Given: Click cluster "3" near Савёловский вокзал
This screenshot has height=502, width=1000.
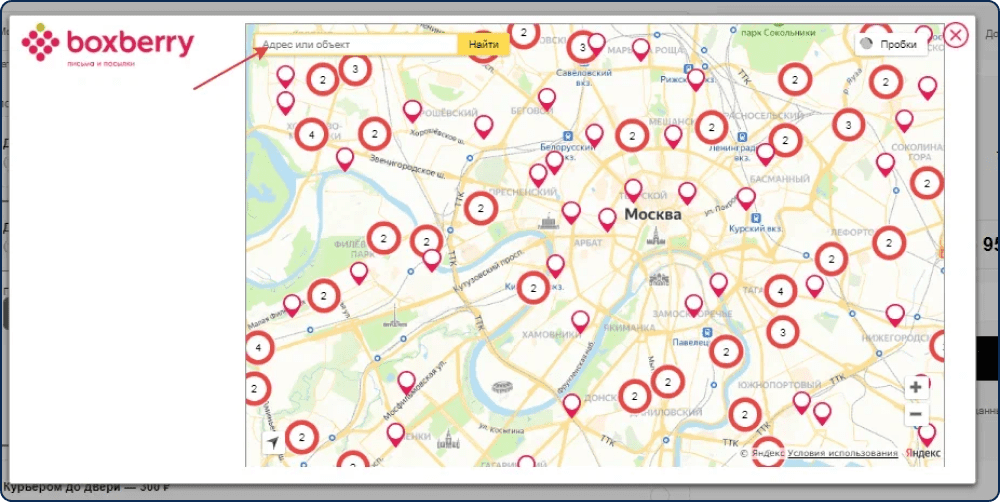Looking at the screenshot, I should tap(582, 47).
